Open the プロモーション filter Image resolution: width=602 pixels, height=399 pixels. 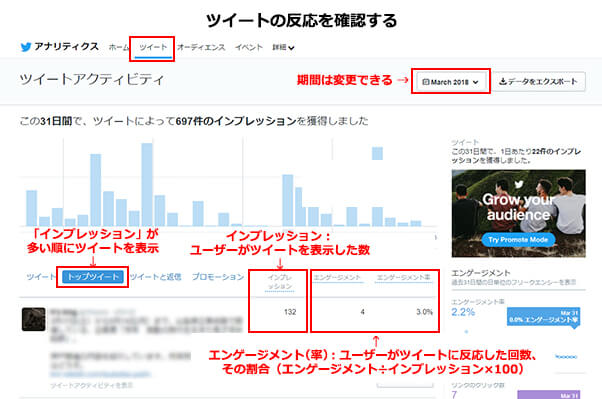218,276
